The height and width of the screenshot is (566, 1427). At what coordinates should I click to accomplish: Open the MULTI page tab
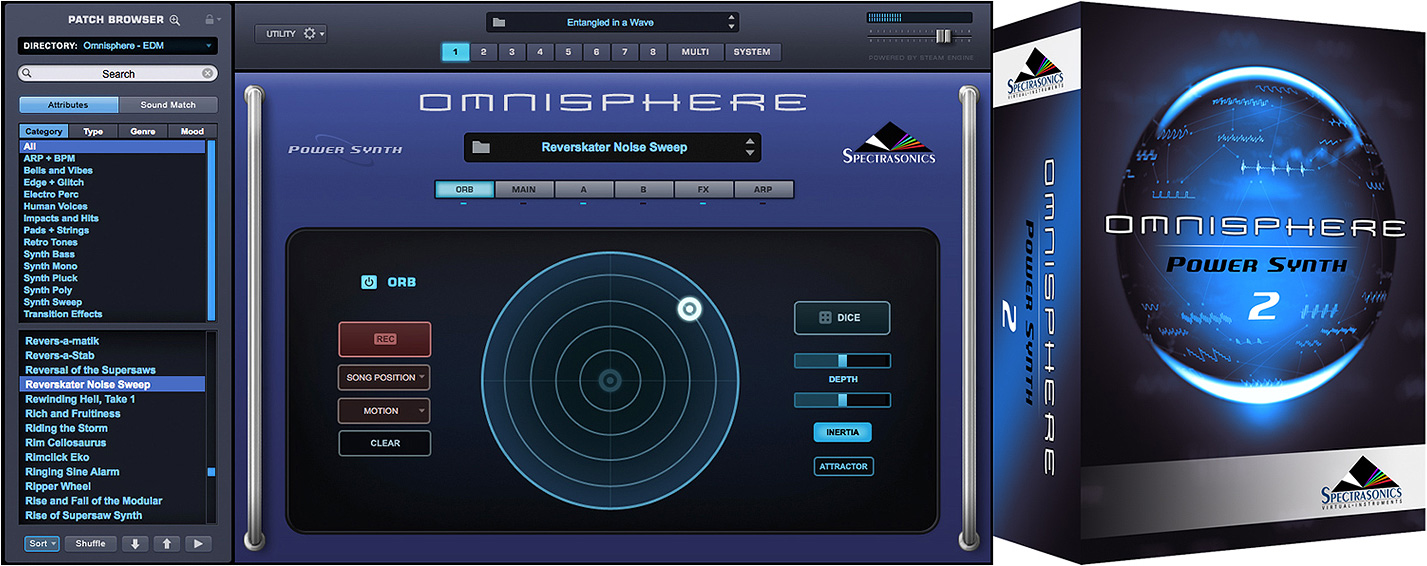pyautogui.click(x=695, y=52)
